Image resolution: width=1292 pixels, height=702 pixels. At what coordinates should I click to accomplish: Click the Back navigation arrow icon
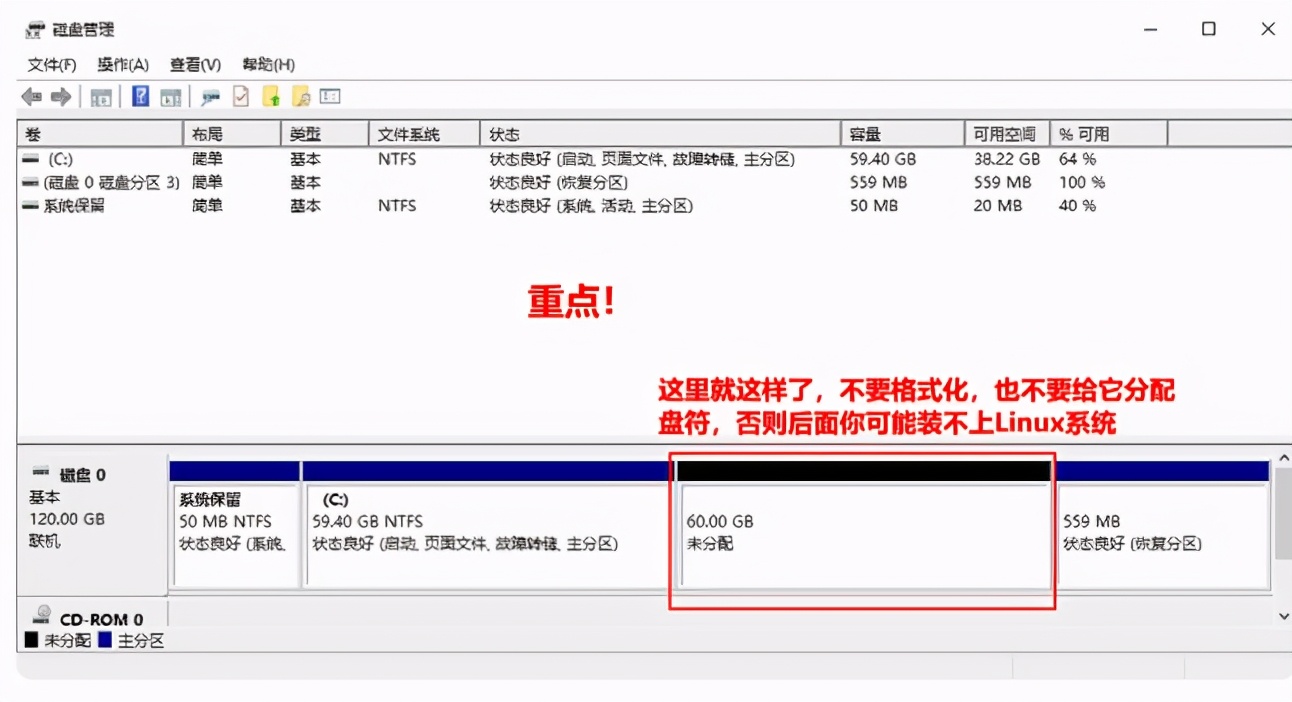tap(30, 96)
